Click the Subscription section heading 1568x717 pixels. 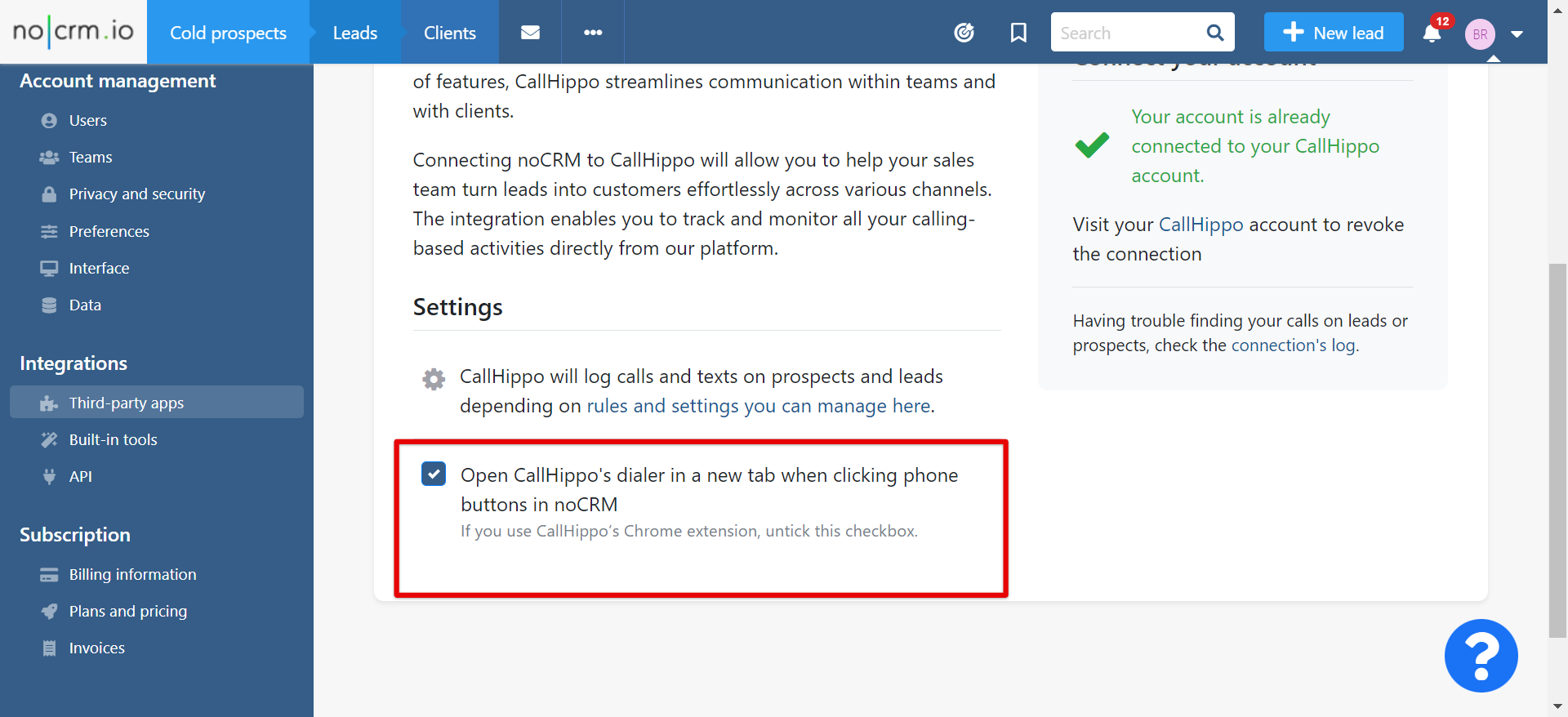[75, 535]
